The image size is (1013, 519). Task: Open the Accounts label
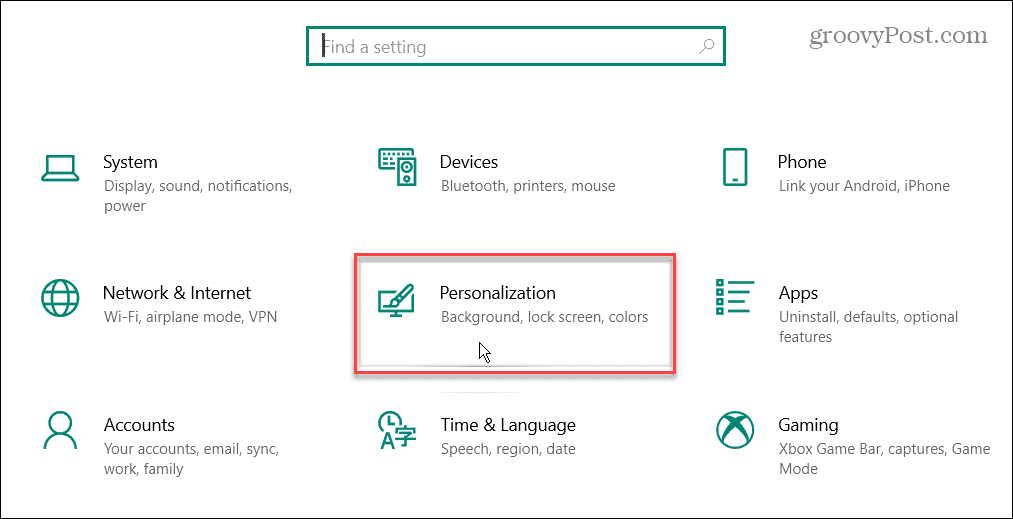point(139,425)
